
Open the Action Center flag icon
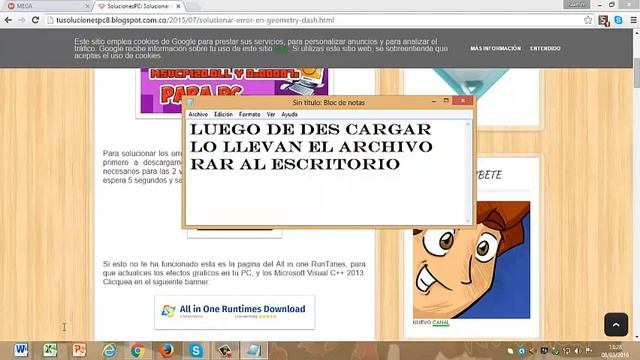589,351
